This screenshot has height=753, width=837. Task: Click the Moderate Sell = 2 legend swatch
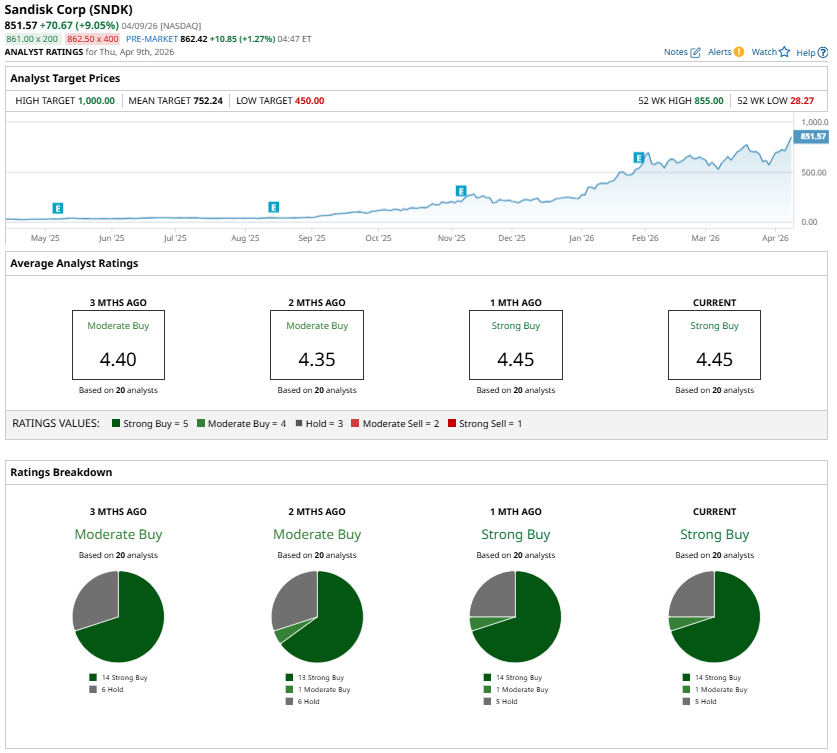(x=355, y=424)
